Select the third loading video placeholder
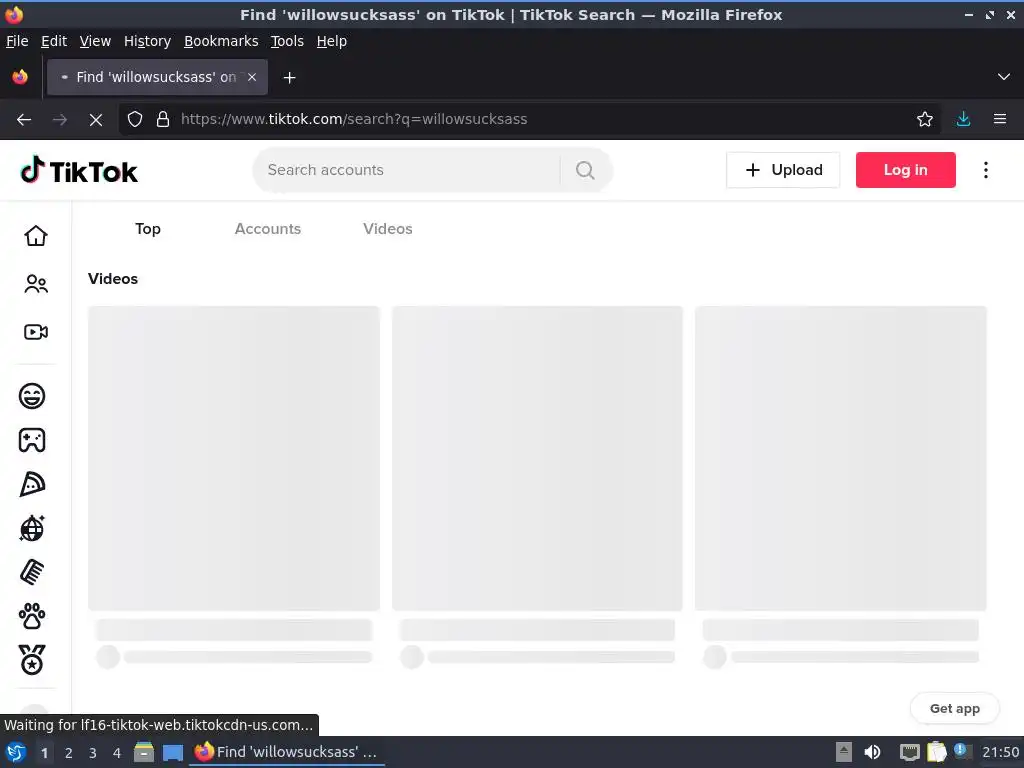This screenshot has height=768, width=1024. (x=840, y=458)
